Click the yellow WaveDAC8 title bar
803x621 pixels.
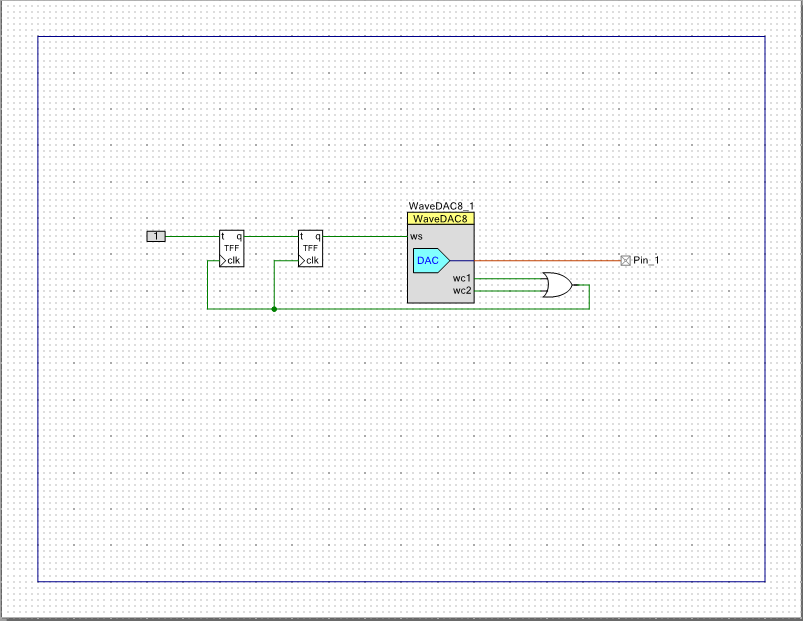(440, 219)
